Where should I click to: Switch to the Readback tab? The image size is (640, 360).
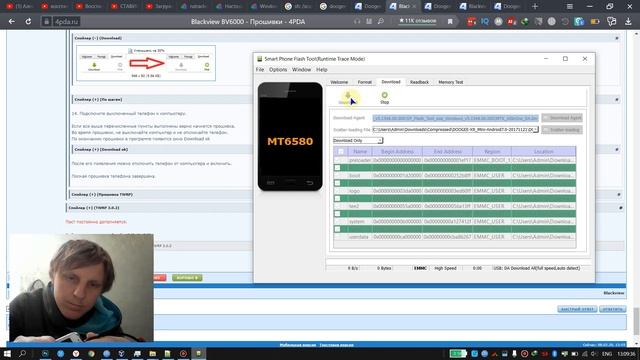[x=419, y=82]
